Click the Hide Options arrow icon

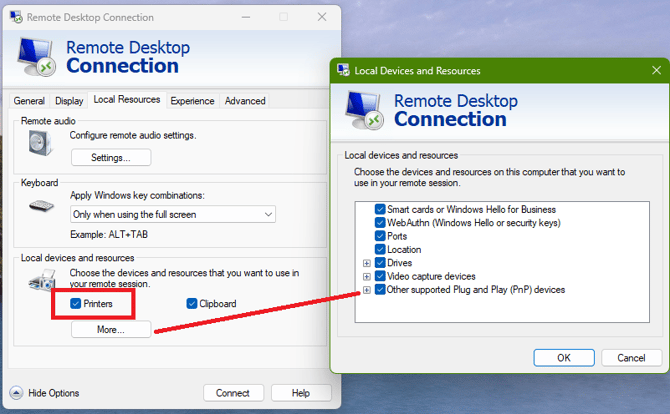pyautogui.click(x=16, y=393)
